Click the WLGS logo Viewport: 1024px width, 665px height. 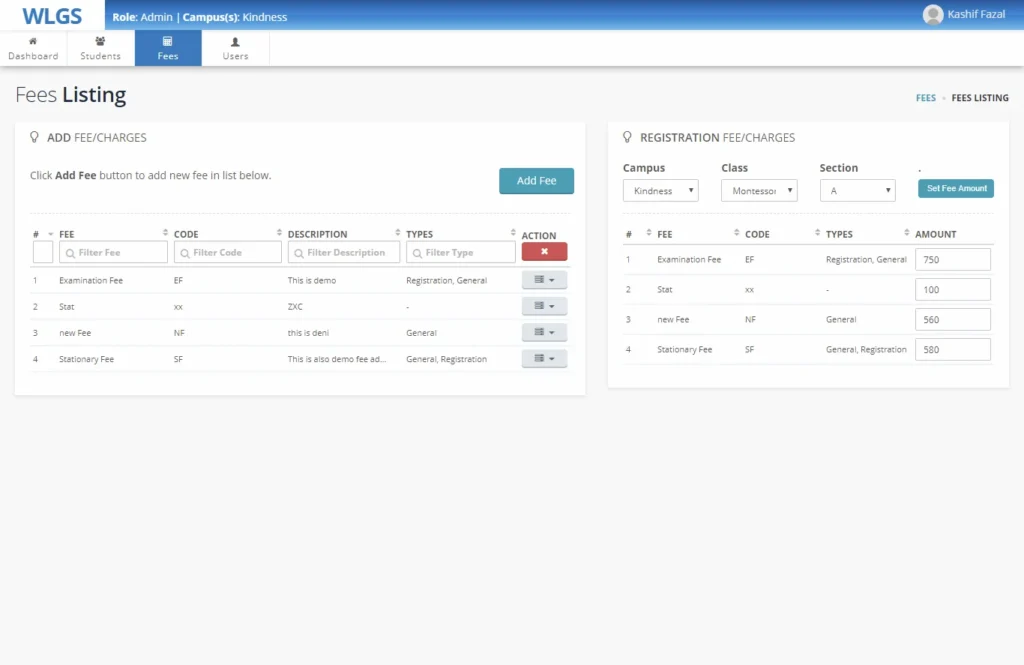[51, 16]
